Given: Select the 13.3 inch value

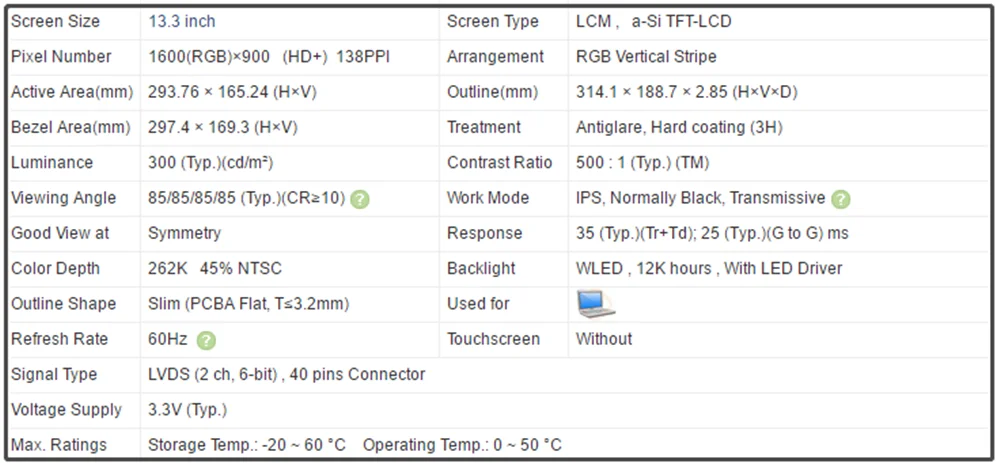Looking at the screenshot, I should pyautogui.click(x=181, y=21).
